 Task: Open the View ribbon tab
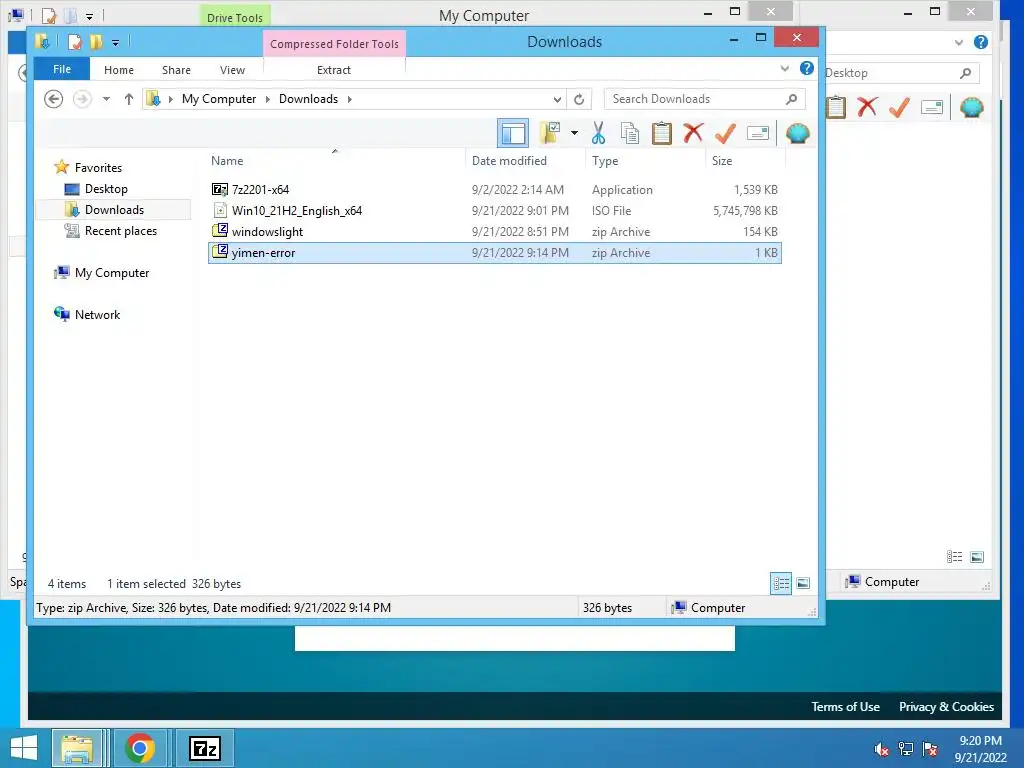click(232, 70)
